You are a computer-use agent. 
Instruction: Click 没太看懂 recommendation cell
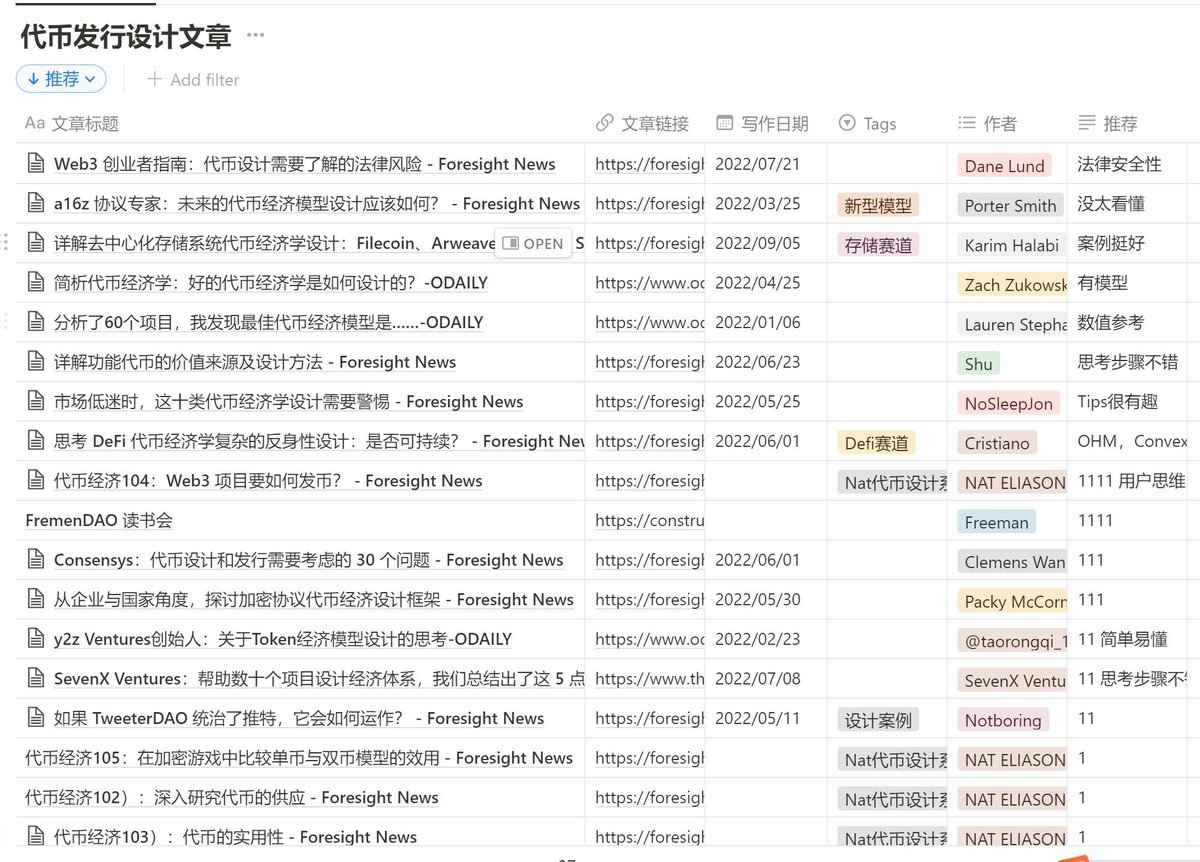tap(1127, 204)
